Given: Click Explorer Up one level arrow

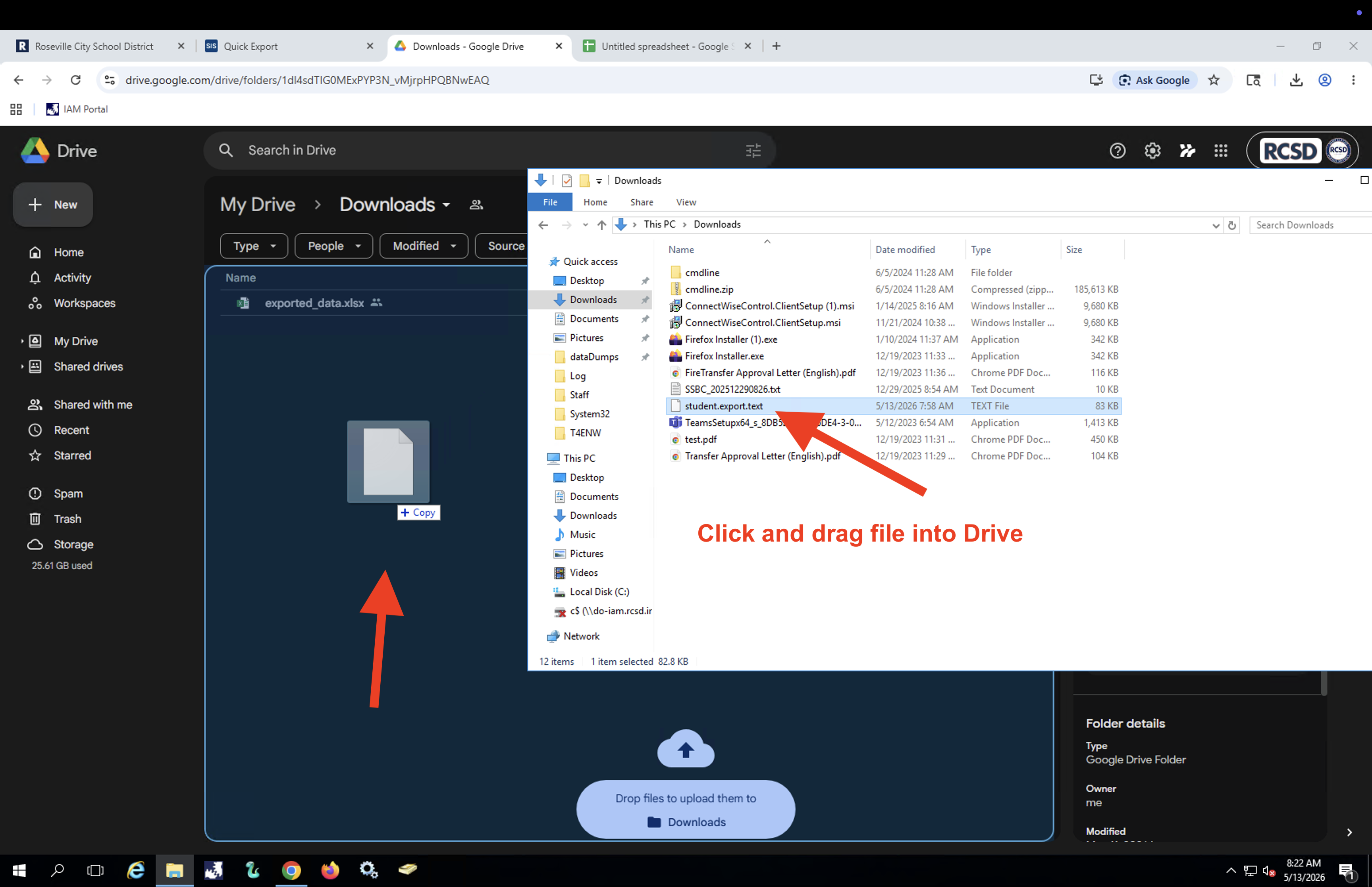Looking at the screenshot, I should tap(602, 225).
